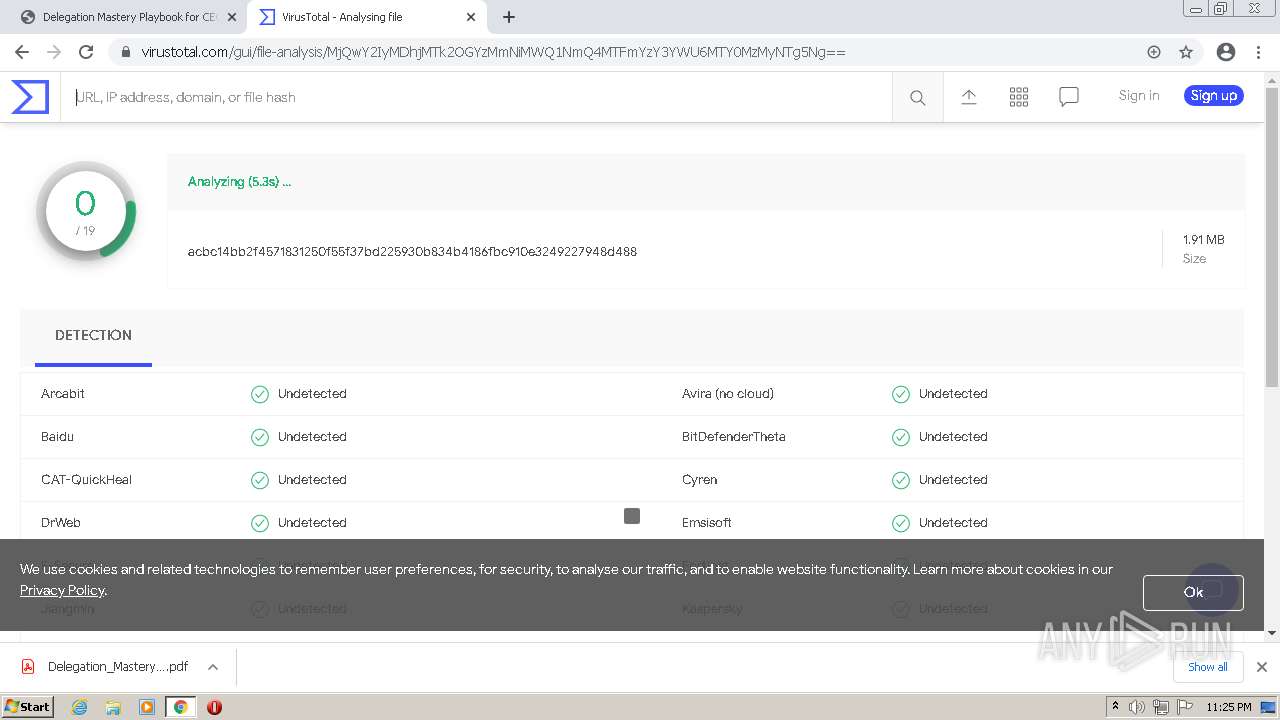This screenshot has width=1280, height=720.
Task: Click the Cyren Undetected check icon
Action: tap(901, 480)
